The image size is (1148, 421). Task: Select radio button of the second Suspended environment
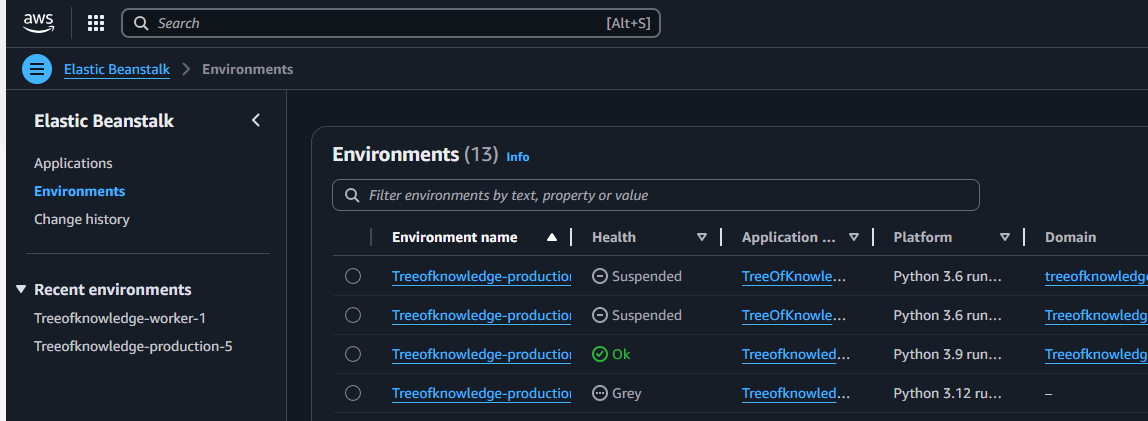click(353, 315)
